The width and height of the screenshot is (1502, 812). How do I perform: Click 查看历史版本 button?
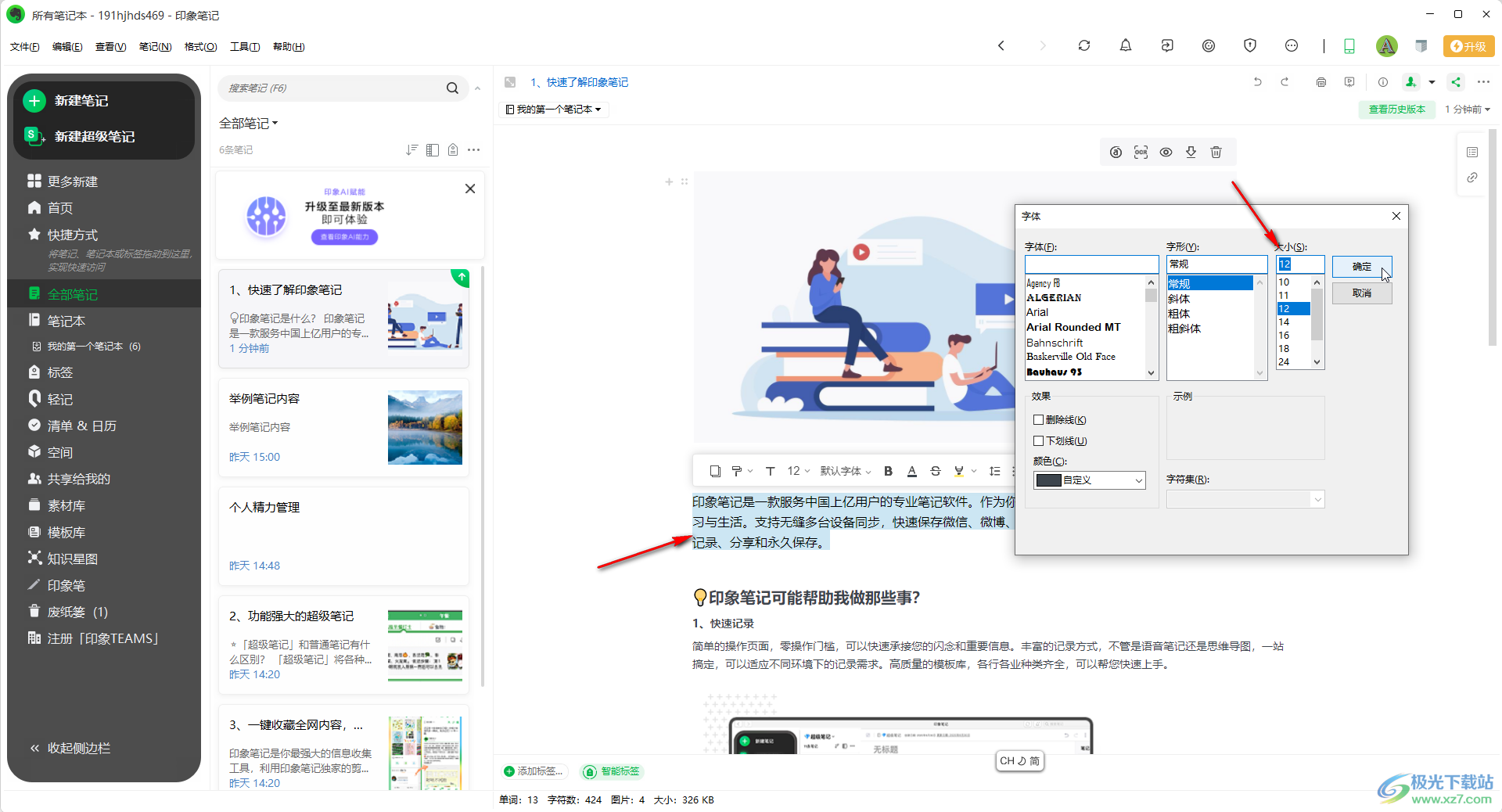[1396, 110]
